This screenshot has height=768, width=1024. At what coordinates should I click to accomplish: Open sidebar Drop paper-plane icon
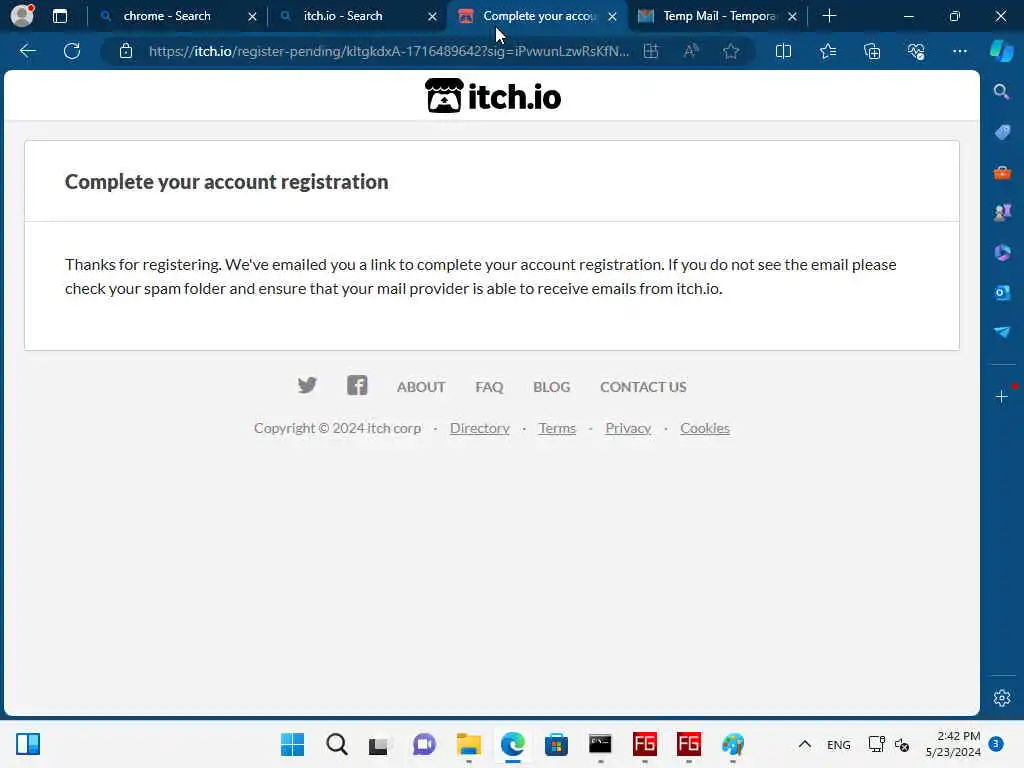(1002, 332)
